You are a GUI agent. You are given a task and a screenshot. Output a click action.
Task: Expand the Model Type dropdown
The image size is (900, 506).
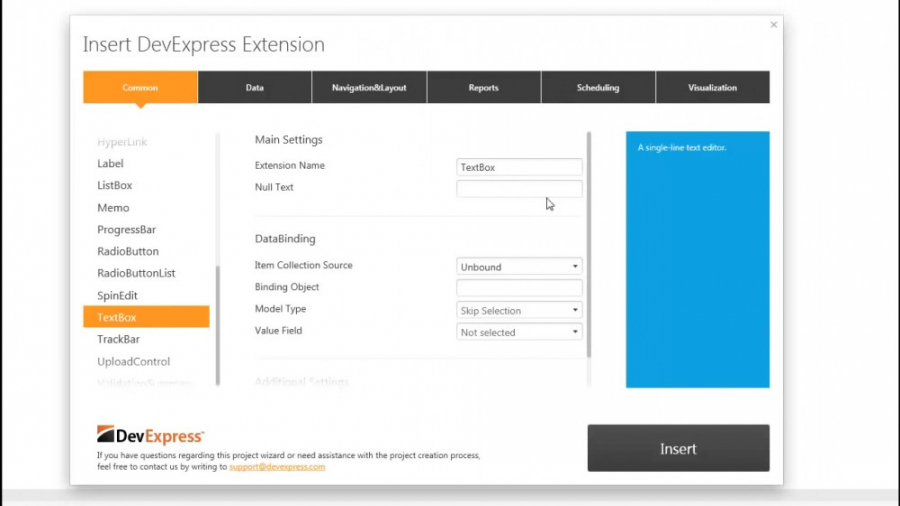click(519, 310)
